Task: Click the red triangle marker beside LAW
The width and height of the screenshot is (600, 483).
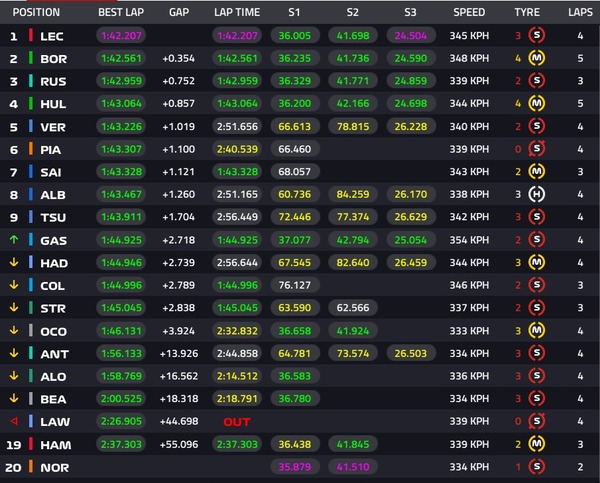Action: pos(14,422)
